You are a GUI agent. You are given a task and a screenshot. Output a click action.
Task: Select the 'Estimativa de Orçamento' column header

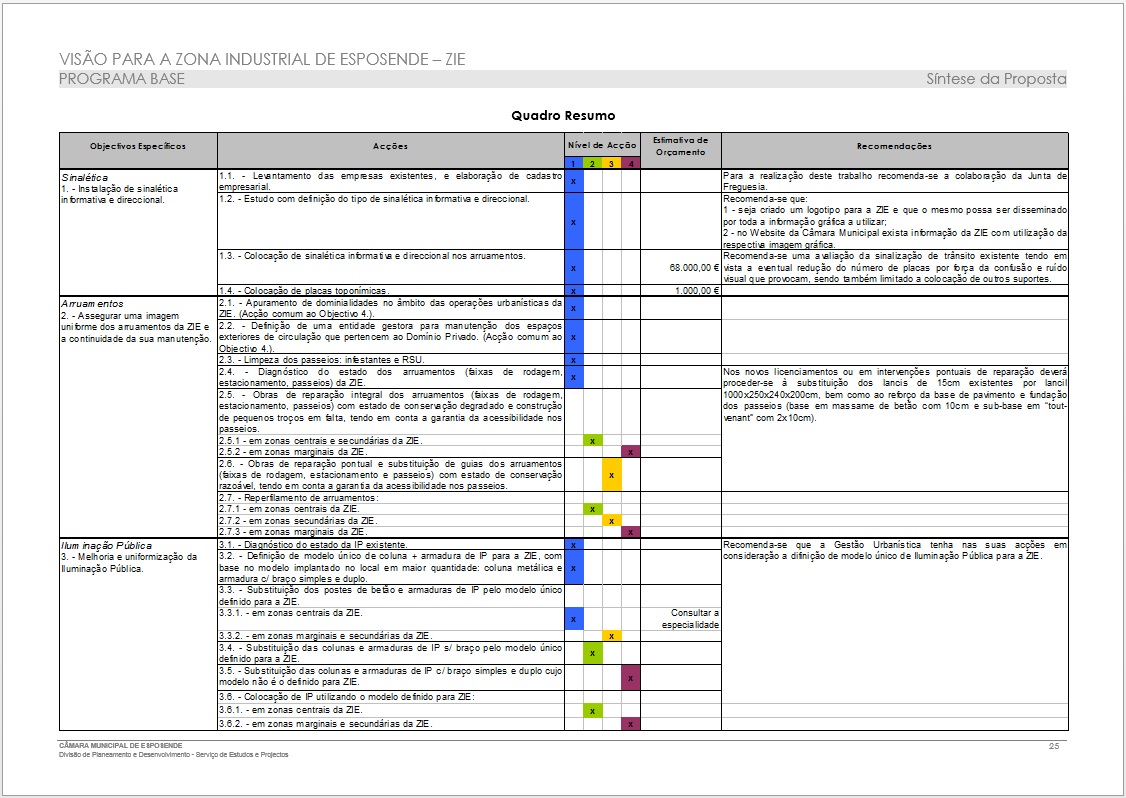tap(680, 146)
